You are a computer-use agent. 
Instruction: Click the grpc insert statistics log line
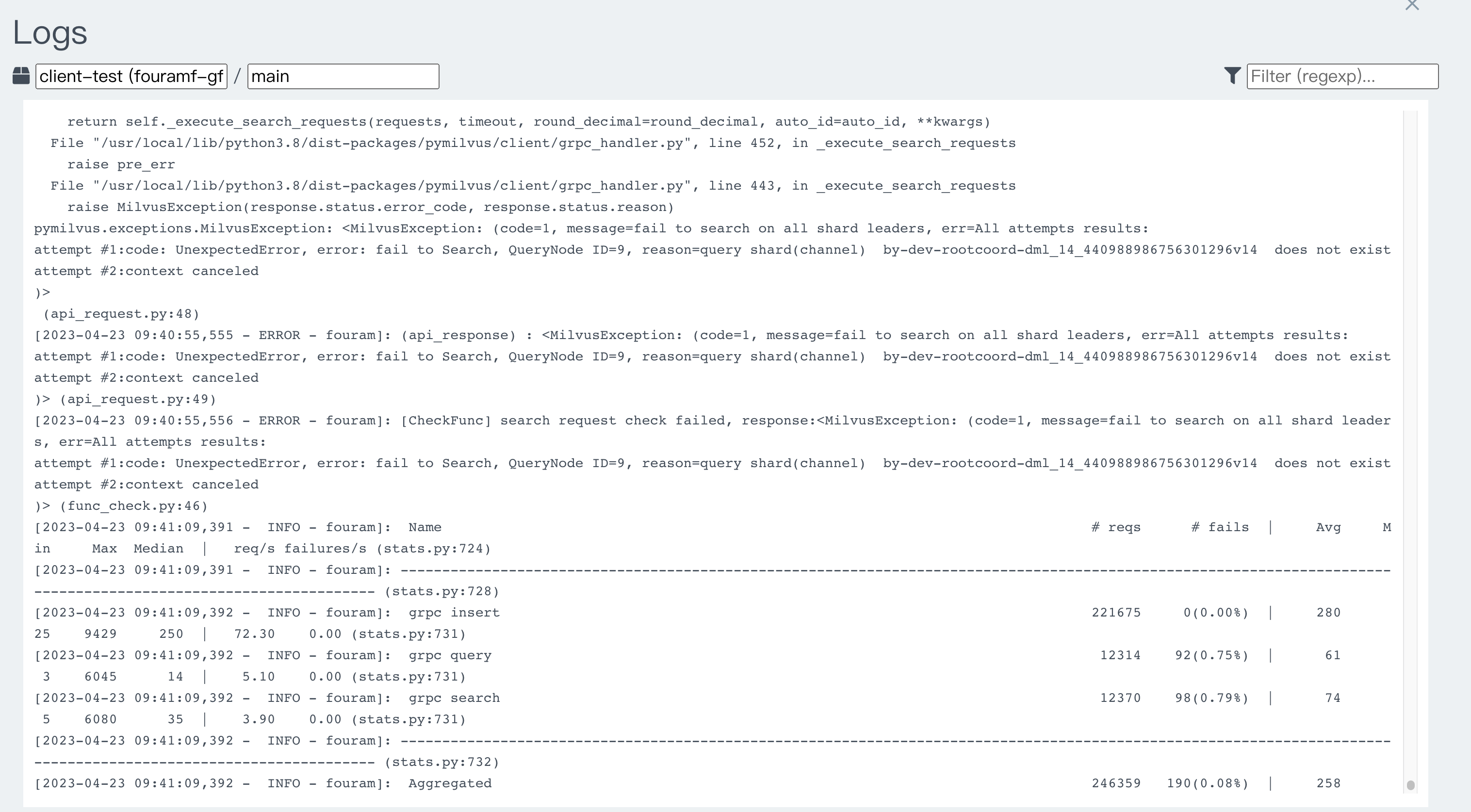pyautogui.click(x=454, y=612)
